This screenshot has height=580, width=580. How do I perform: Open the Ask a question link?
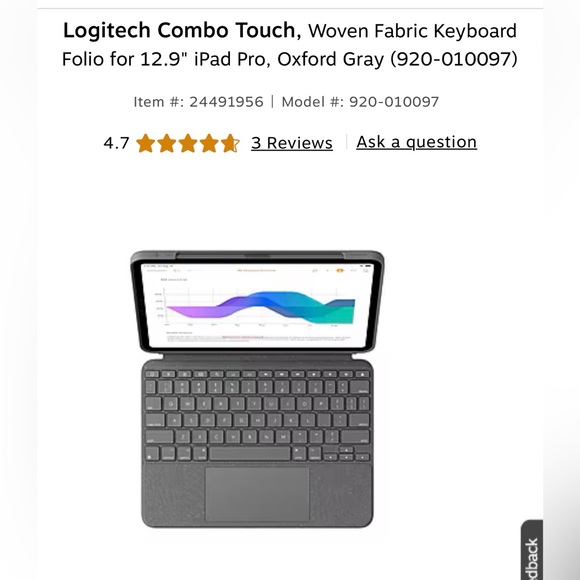(417, 142)
